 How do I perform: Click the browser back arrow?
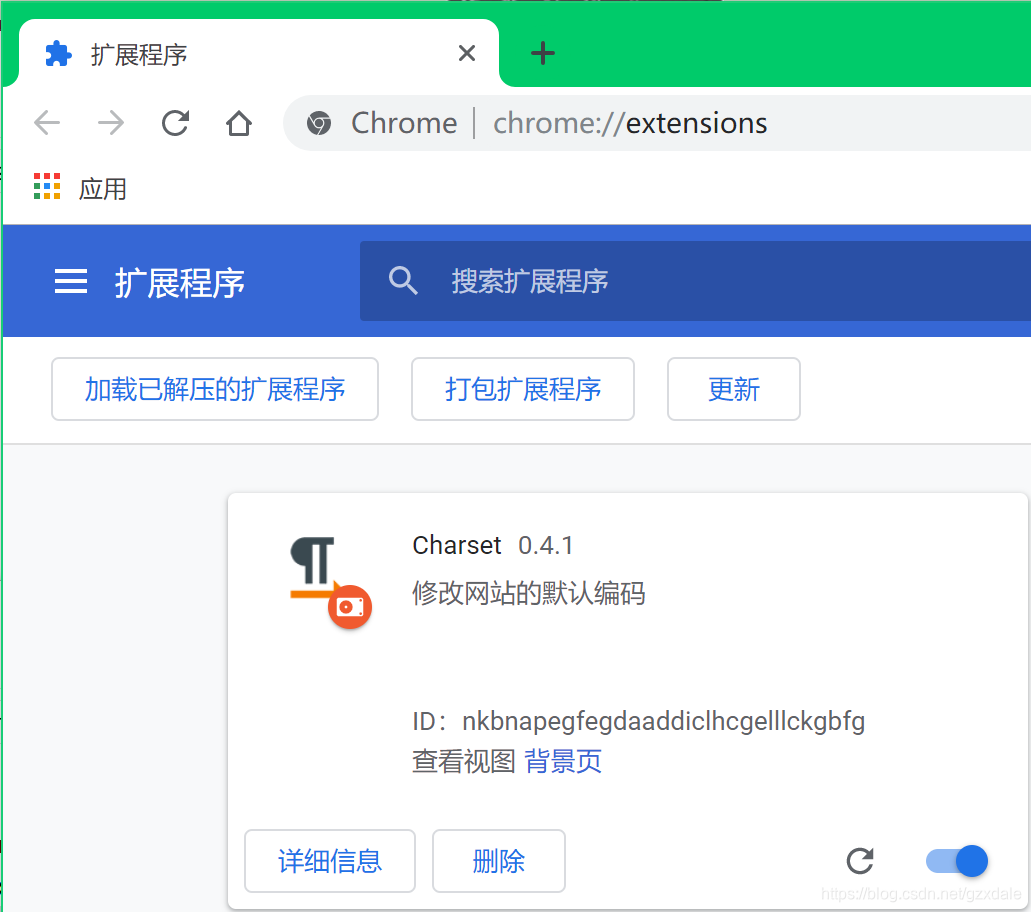pyautogui.click(x=47, y=123)
